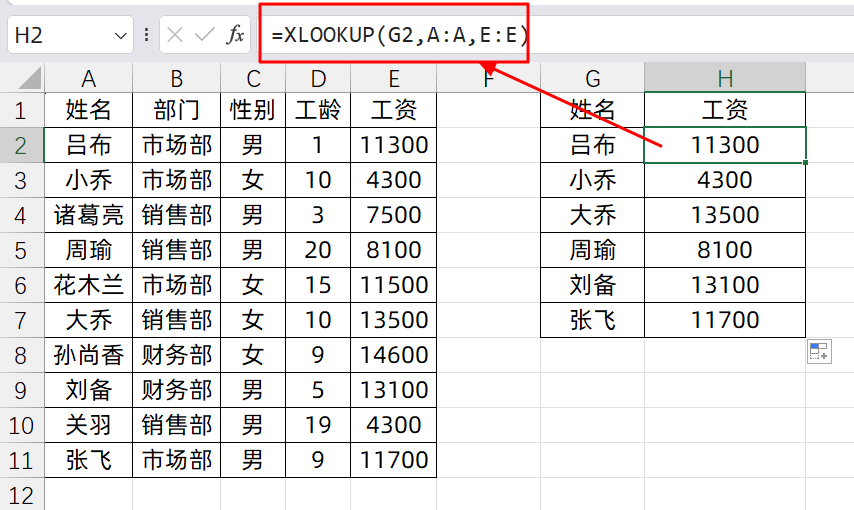Select cell A10 with 关羽
Image resolution: width=854 pixels, height=510 pixels.
[x=89, y=425]
